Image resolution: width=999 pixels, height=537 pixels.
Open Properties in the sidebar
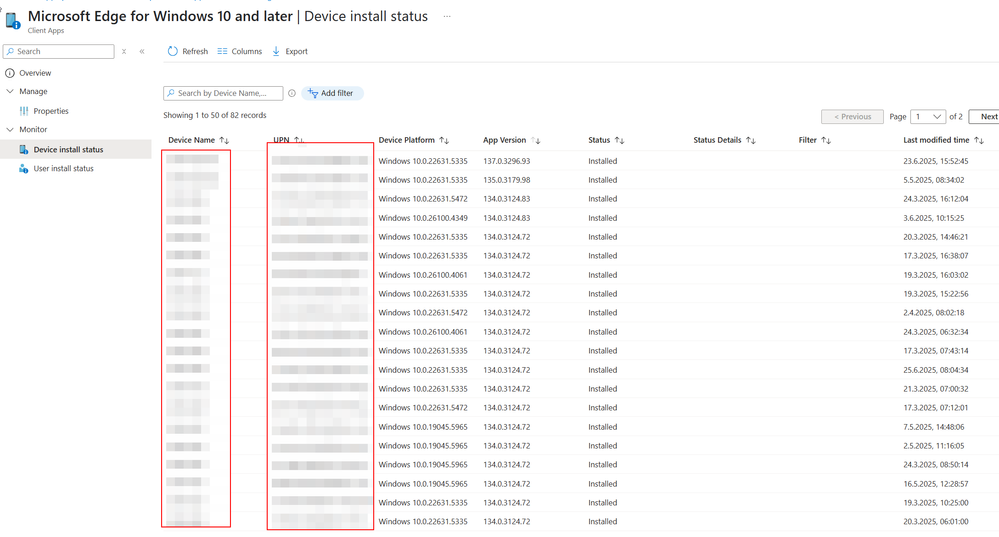point(51,111)
